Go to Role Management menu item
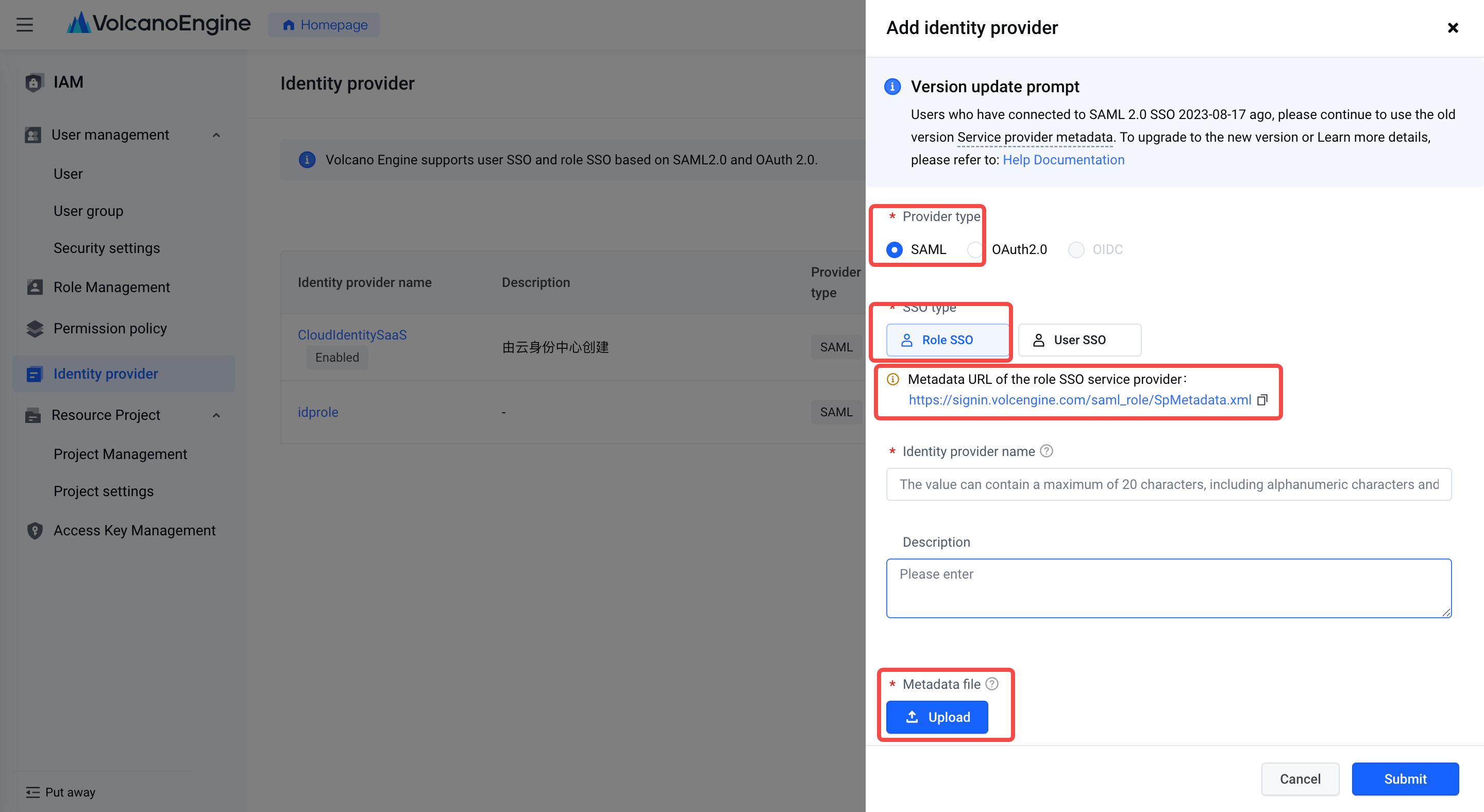 click(x=111, y=287)
